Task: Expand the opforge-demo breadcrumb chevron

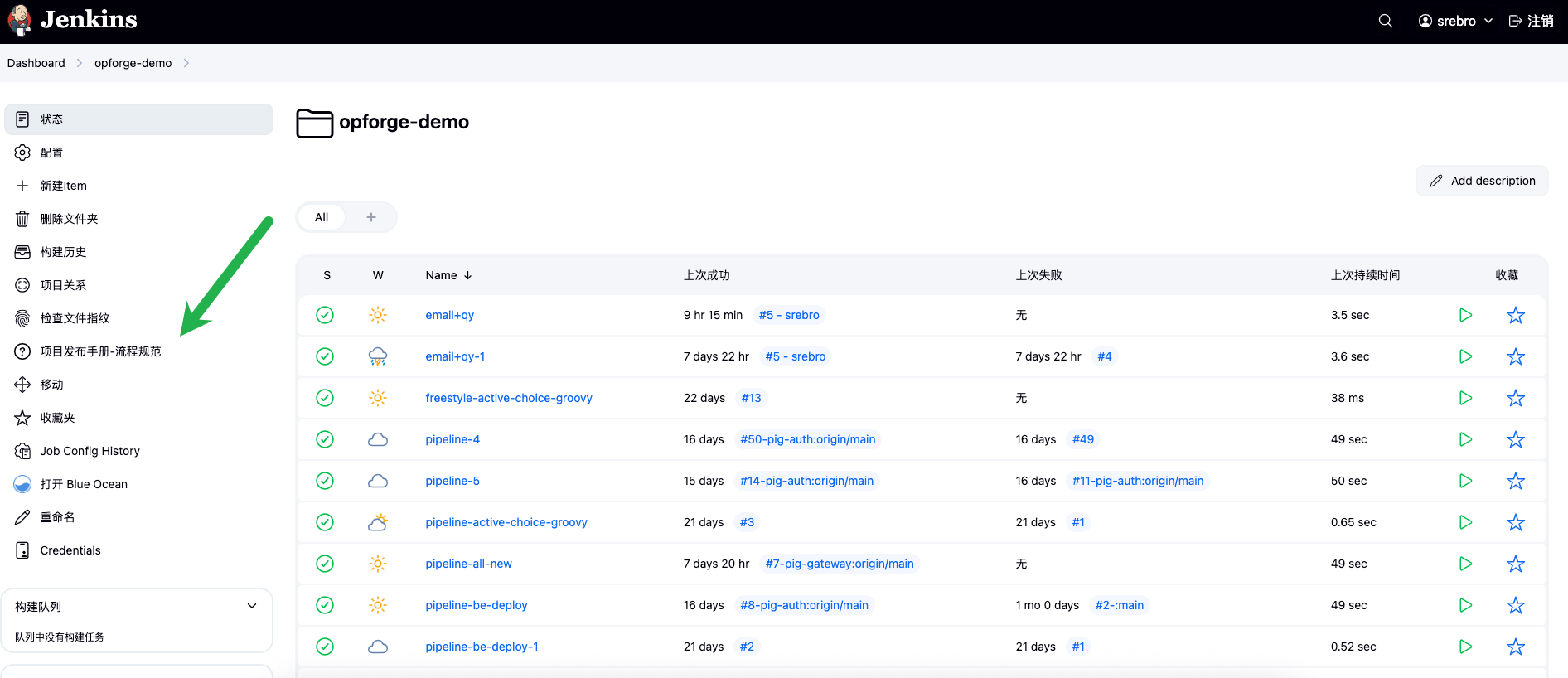Action: tap(186, 63)
